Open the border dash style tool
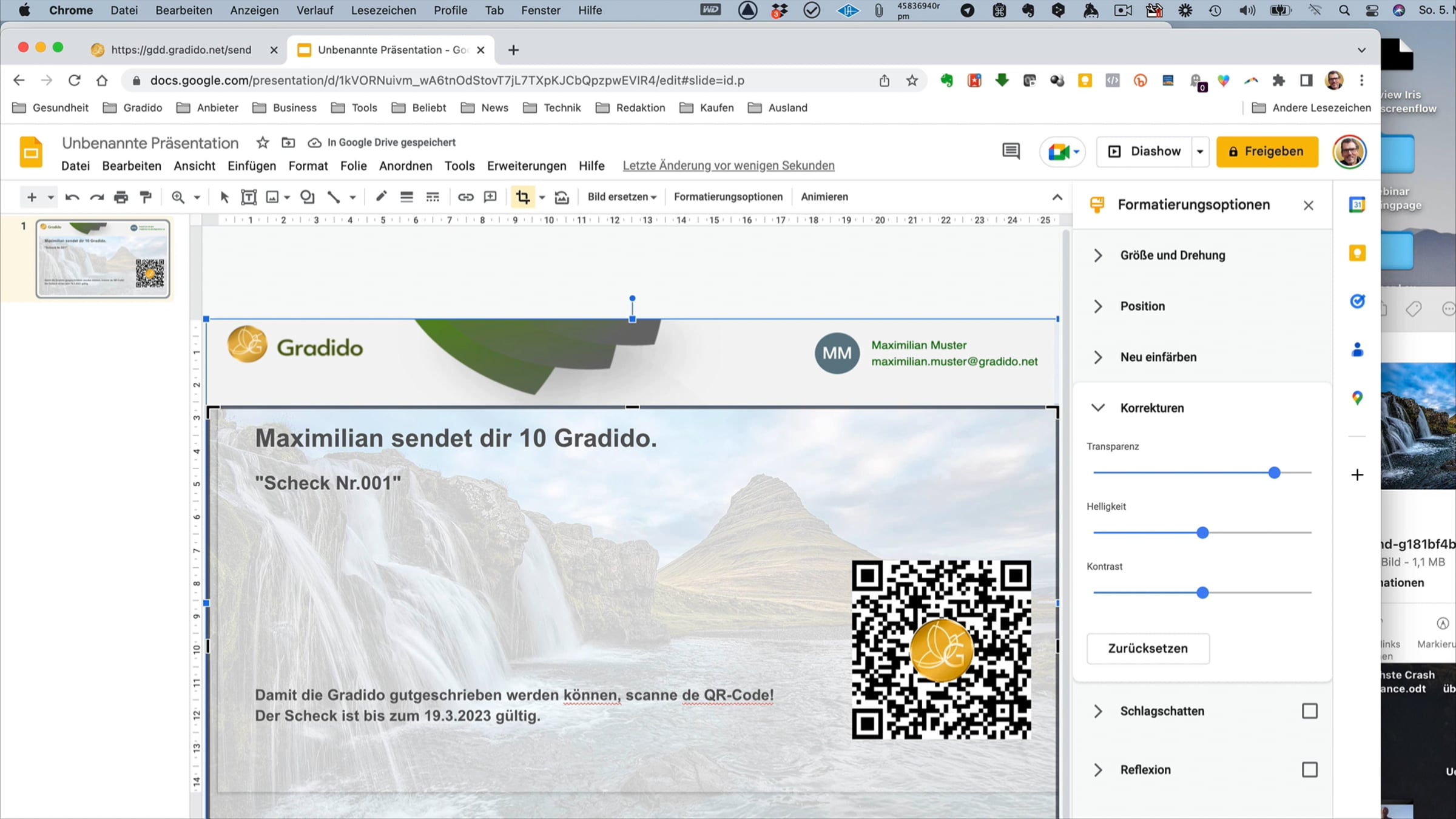The width and height of the screenshot is (1456, 819). pyautogui.click(x=433, y=197)
